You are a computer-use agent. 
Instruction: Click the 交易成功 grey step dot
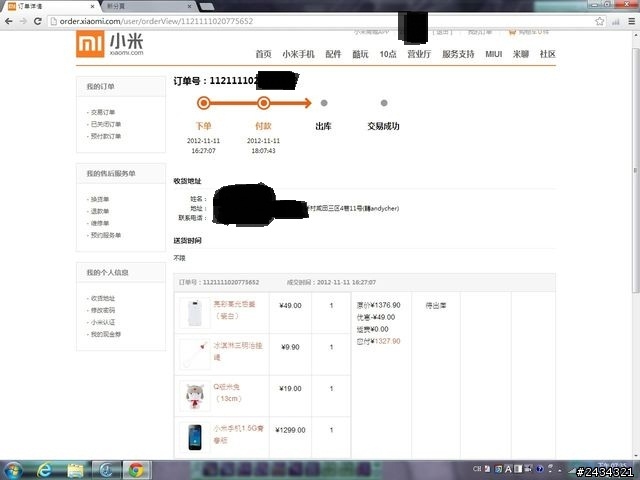(x=384, y=103)
